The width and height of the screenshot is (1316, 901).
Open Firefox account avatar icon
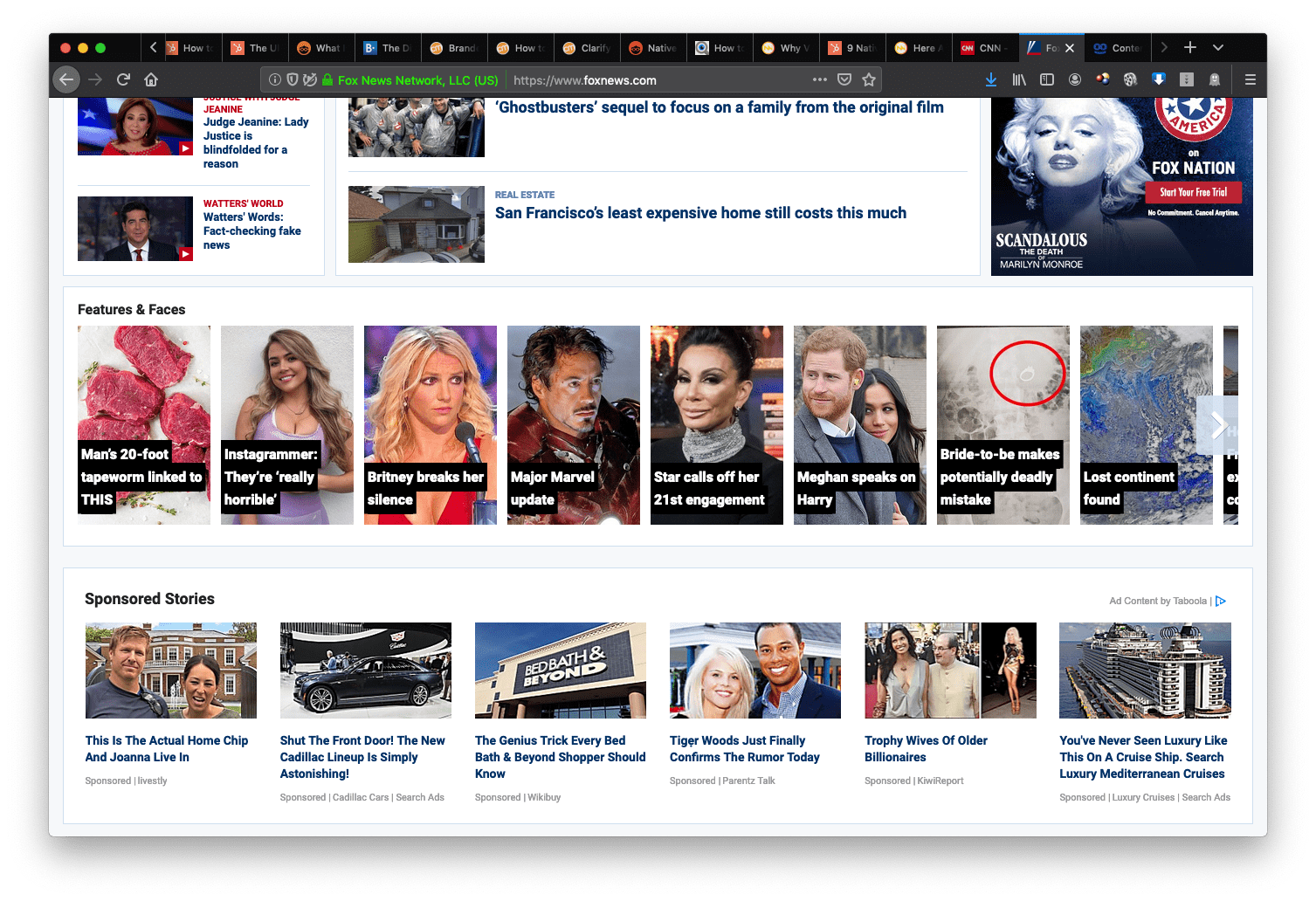[1075, 79]
